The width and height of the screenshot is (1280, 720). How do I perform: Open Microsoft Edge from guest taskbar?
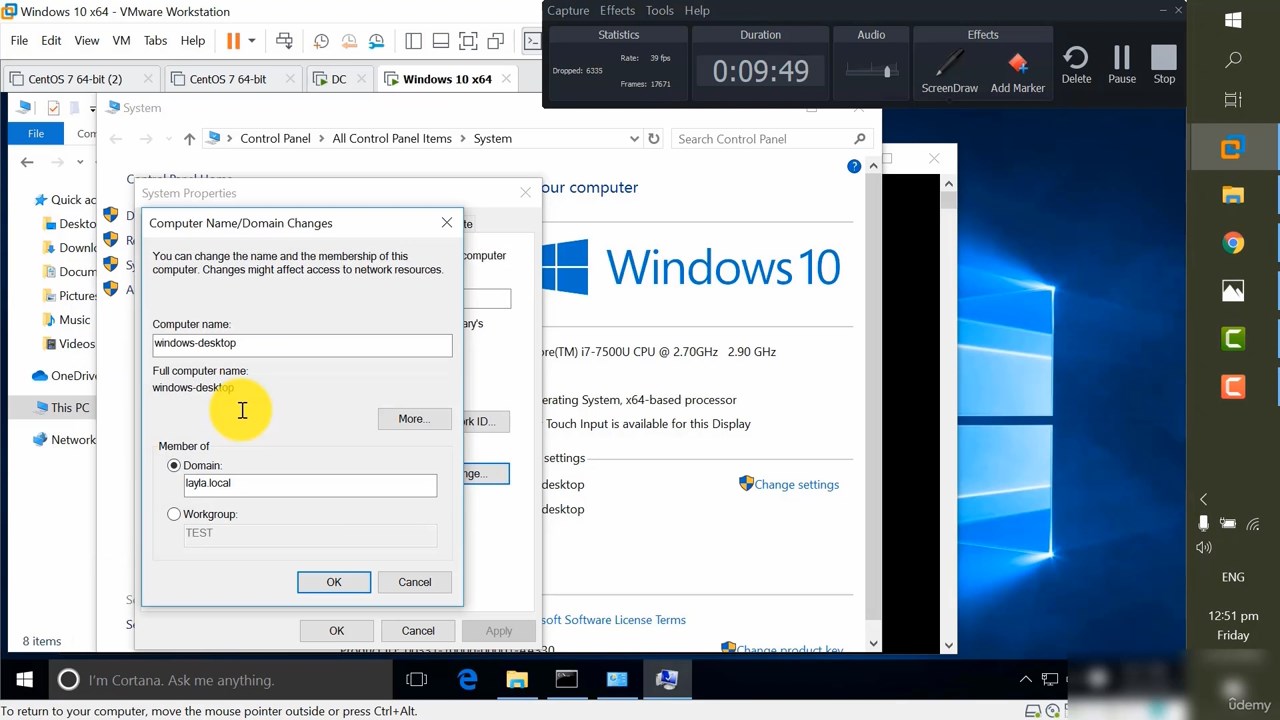(x=467, y=680)
